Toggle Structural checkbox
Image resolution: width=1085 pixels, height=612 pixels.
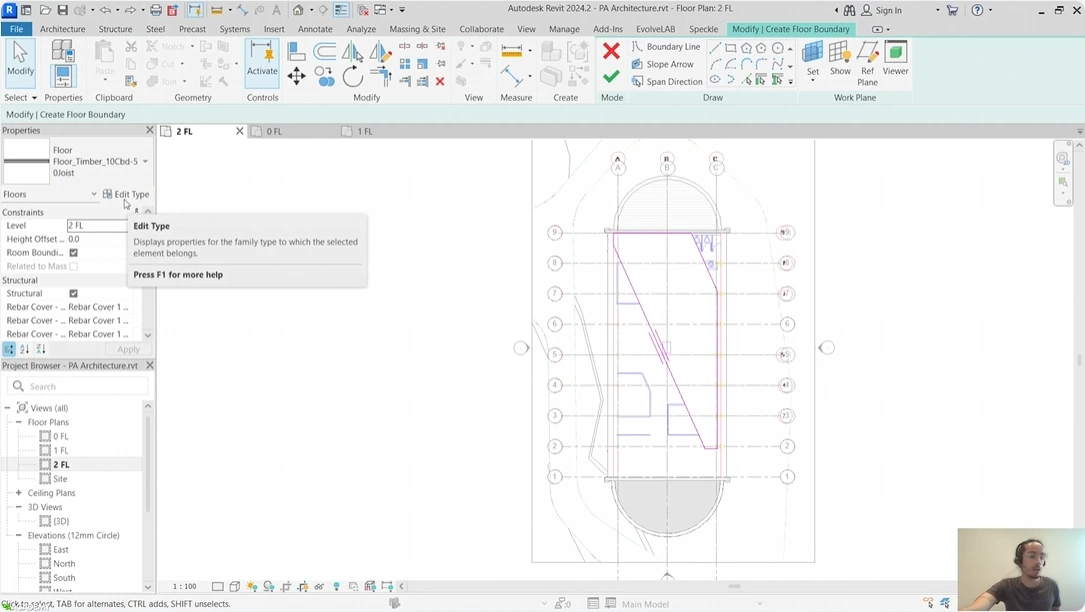[73, 294]
